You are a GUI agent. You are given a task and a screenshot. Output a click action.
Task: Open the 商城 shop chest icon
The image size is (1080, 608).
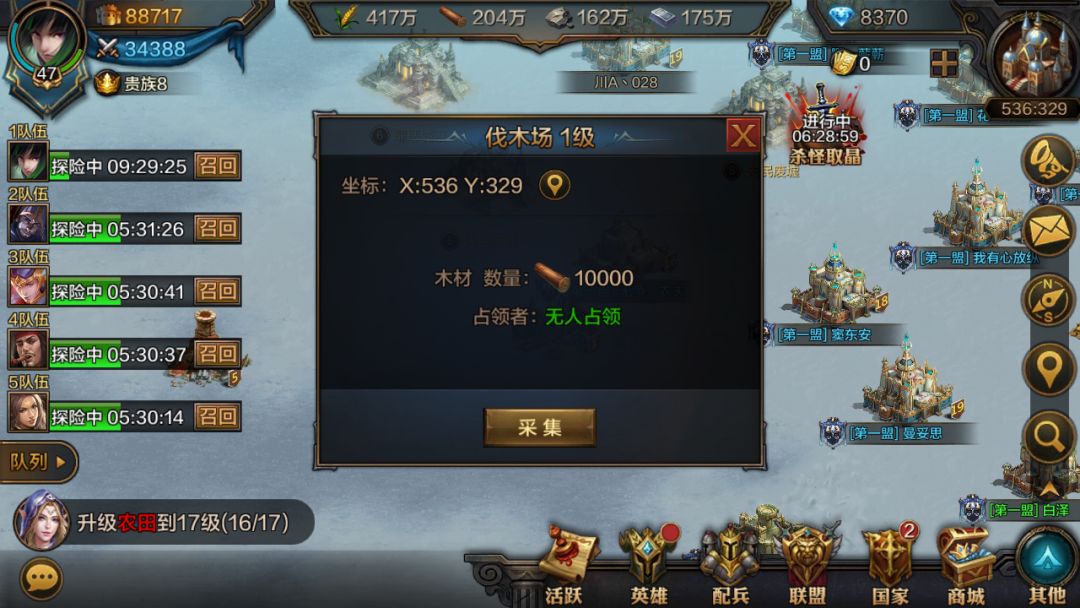[x=966, y=566]
